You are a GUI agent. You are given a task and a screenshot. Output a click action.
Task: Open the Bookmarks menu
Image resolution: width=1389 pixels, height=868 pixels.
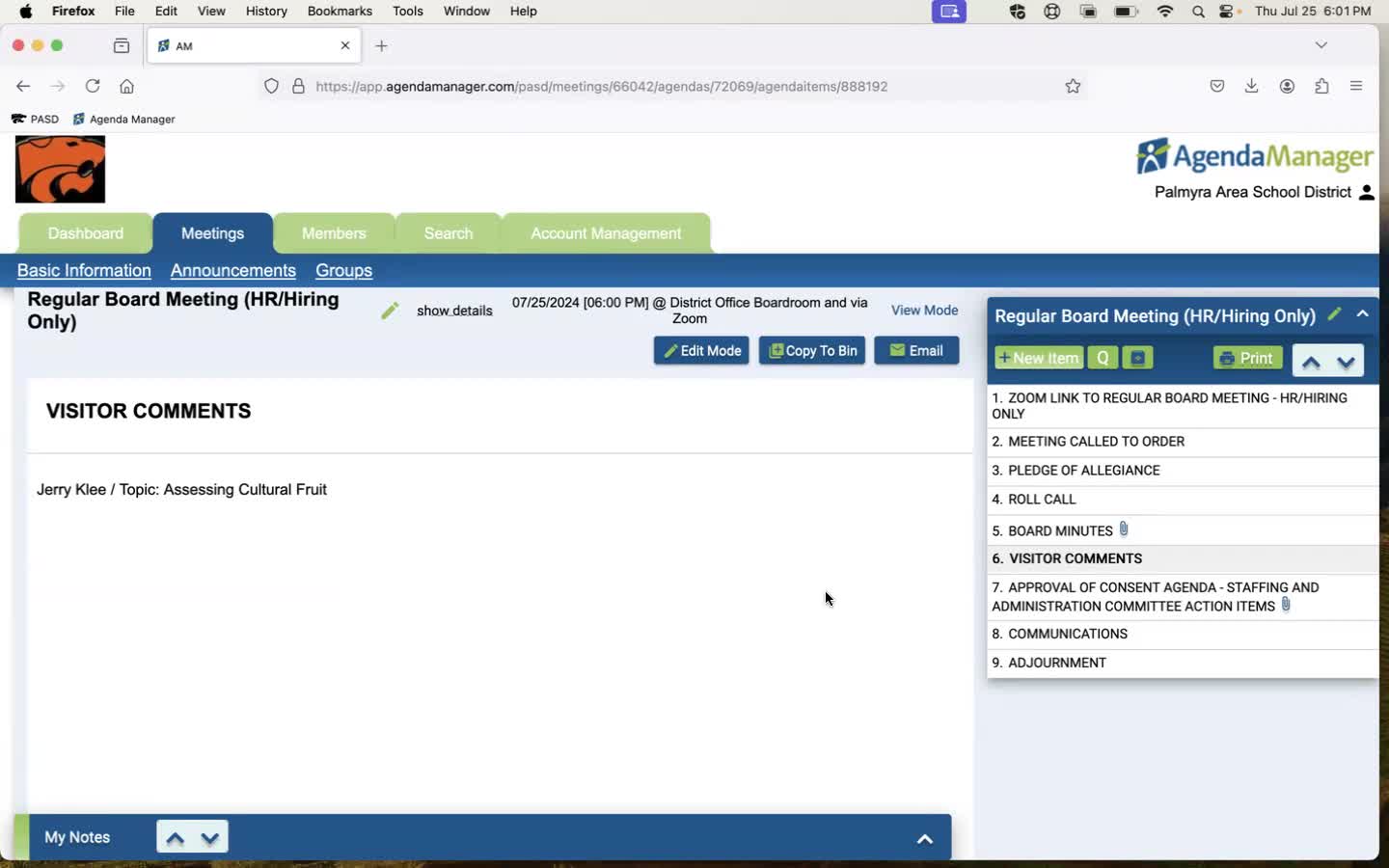coord(340,12)
